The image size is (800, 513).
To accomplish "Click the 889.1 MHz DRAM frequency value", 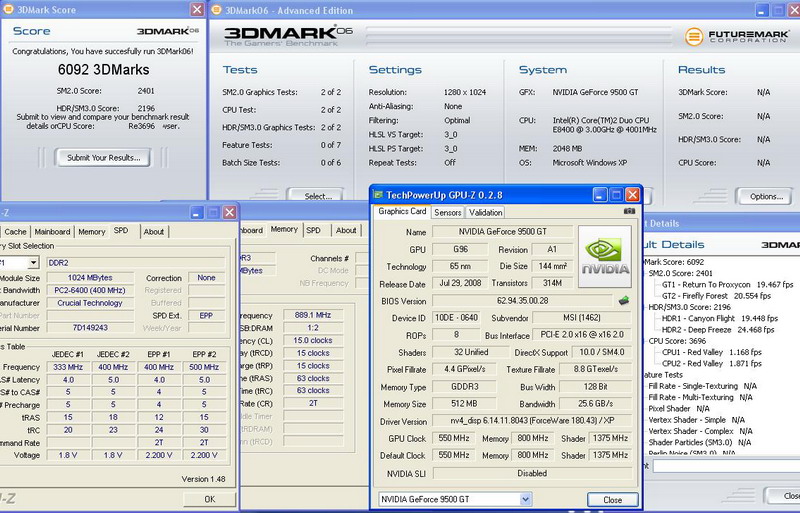I will click(x=313, y=315).
